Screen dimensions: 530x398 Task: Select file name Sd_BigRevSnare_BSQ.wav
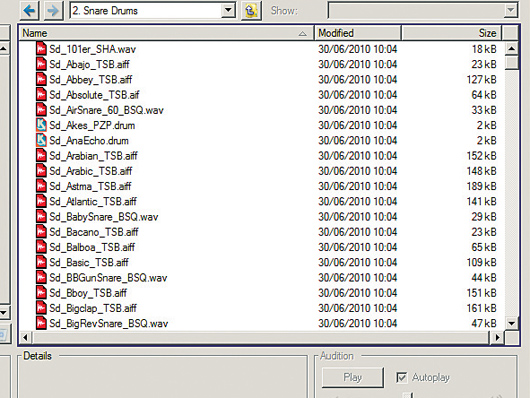pyautogui.click(x=109, y=323)
